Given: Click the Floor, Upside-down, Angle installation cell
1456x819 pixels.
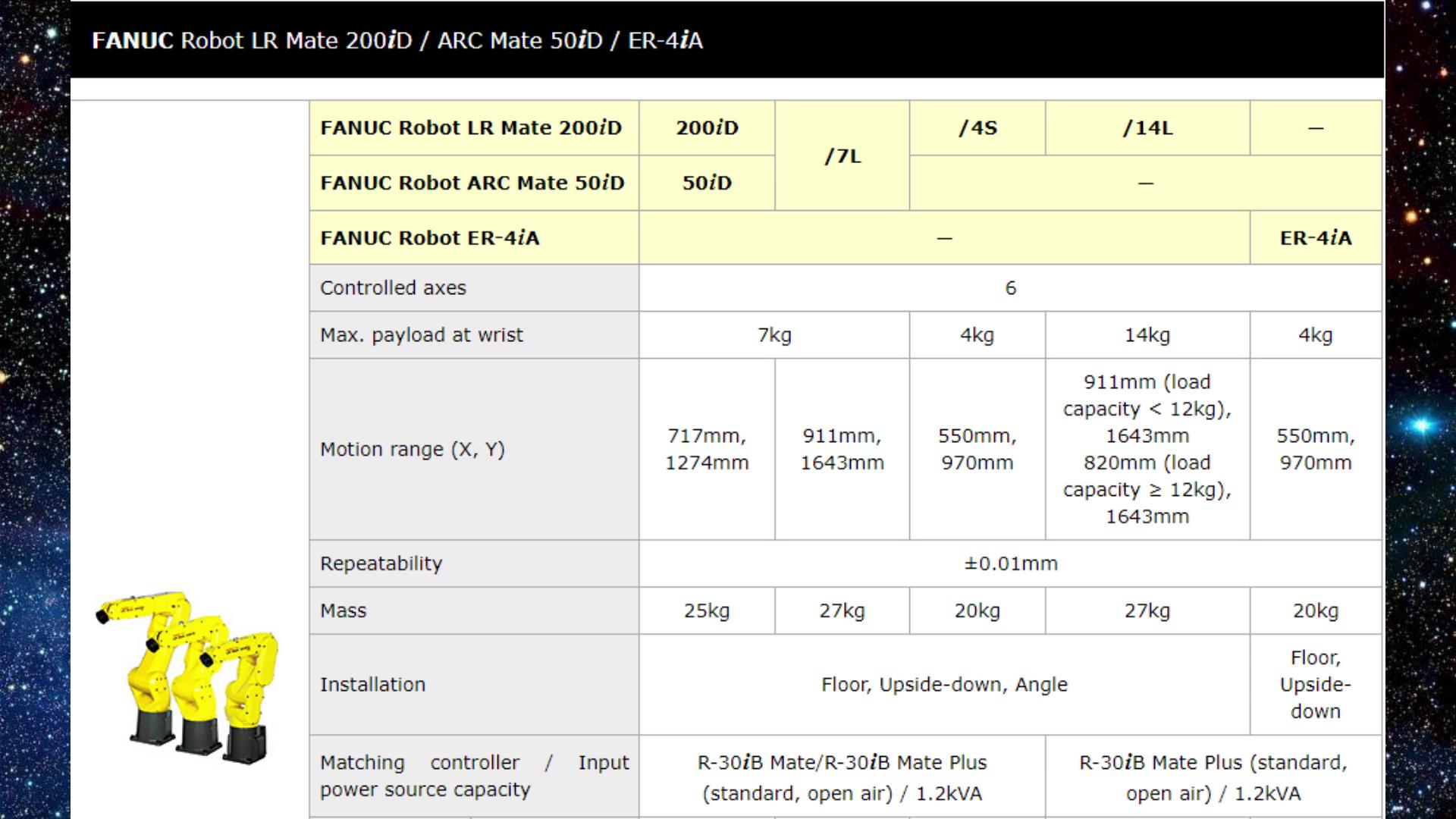Looking at the screenshot, I should point(943,685).
